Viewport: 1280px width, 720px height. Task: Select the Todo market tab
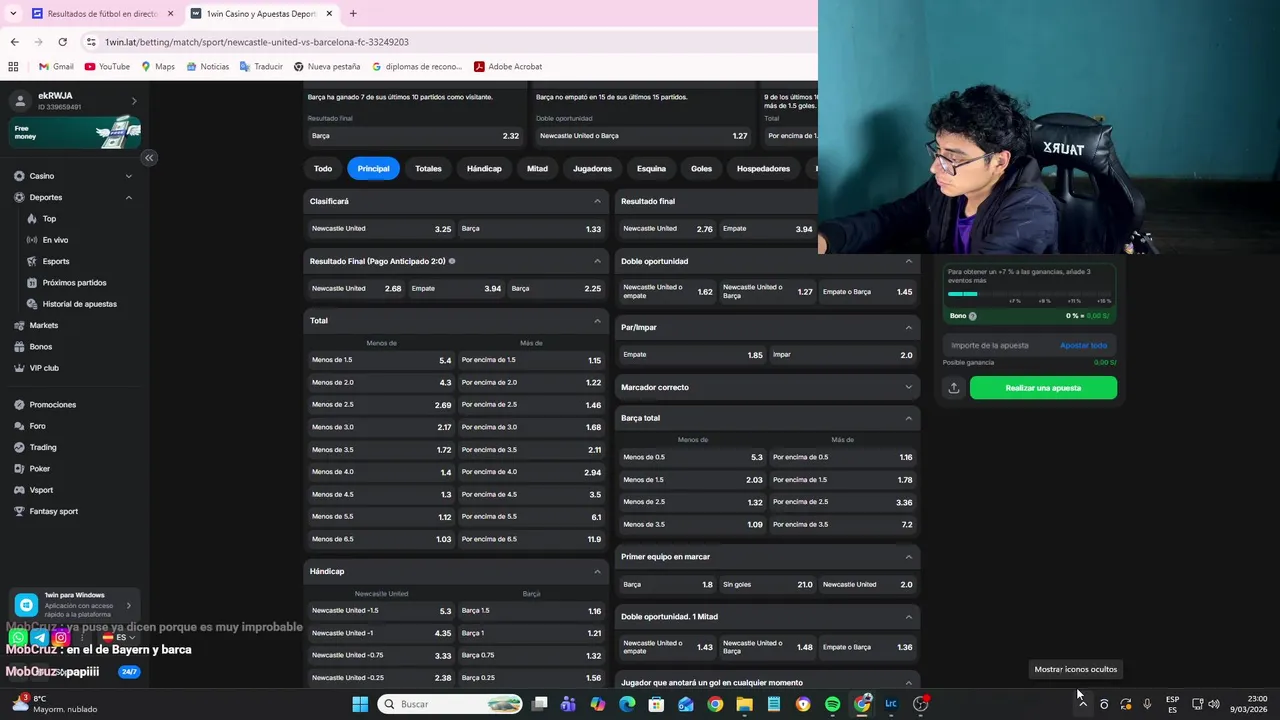click(x=323, y=169)
